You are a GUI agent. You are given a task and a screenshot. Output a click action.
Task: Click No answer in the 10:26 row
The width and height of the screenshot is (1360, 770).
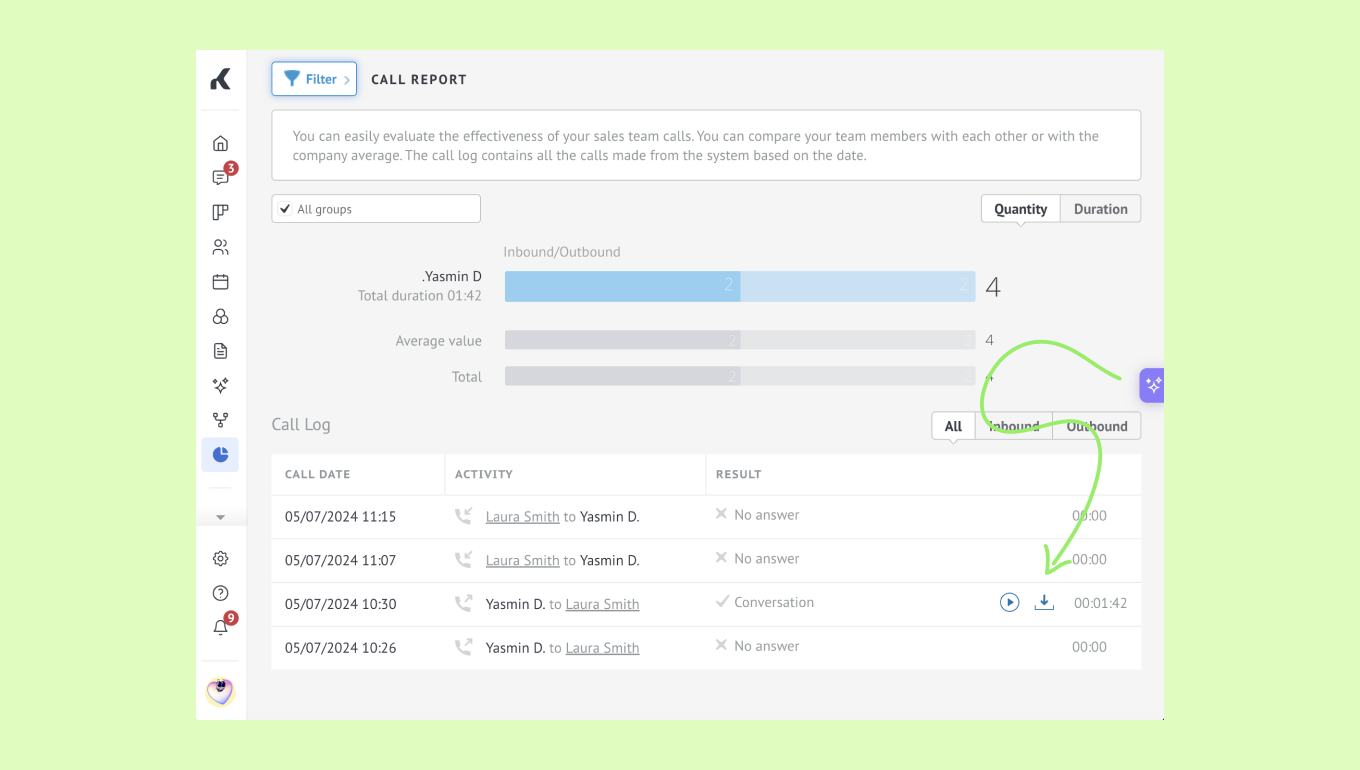pyautogui.click(x=767, y=646)
